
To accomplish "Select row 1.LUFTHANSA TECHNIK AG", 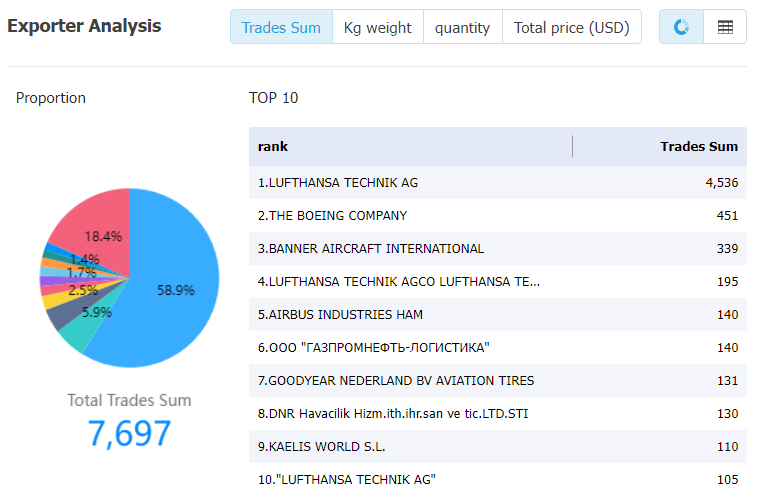I will [498, 183].
